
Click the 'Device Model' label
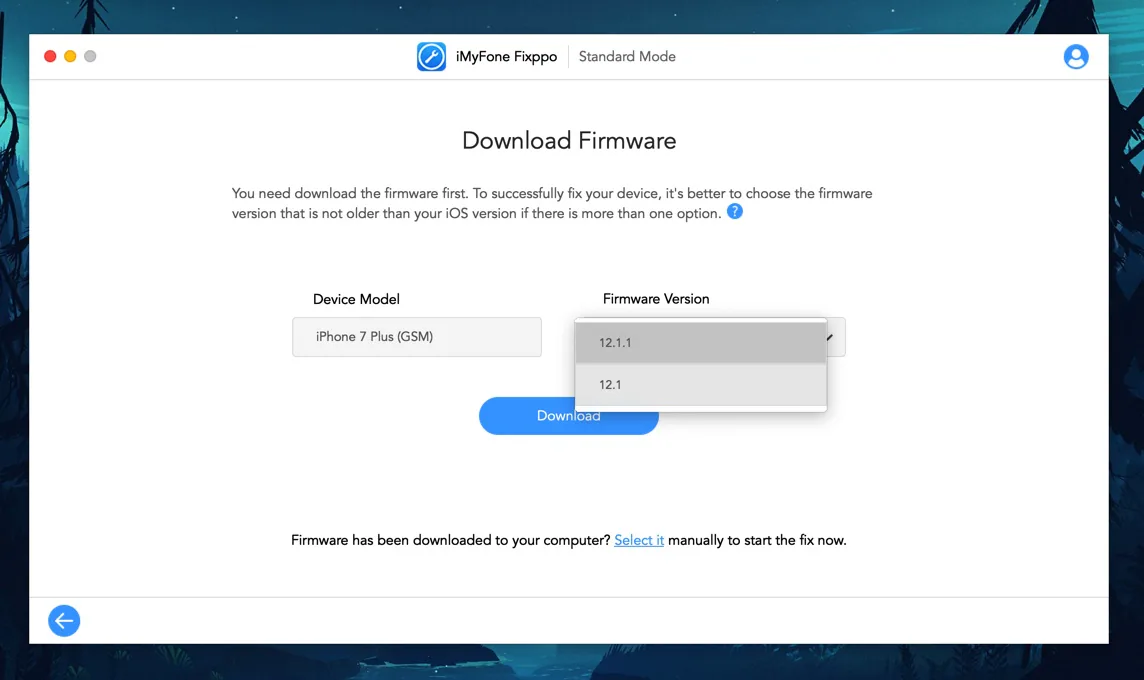[x=356, y=299]
